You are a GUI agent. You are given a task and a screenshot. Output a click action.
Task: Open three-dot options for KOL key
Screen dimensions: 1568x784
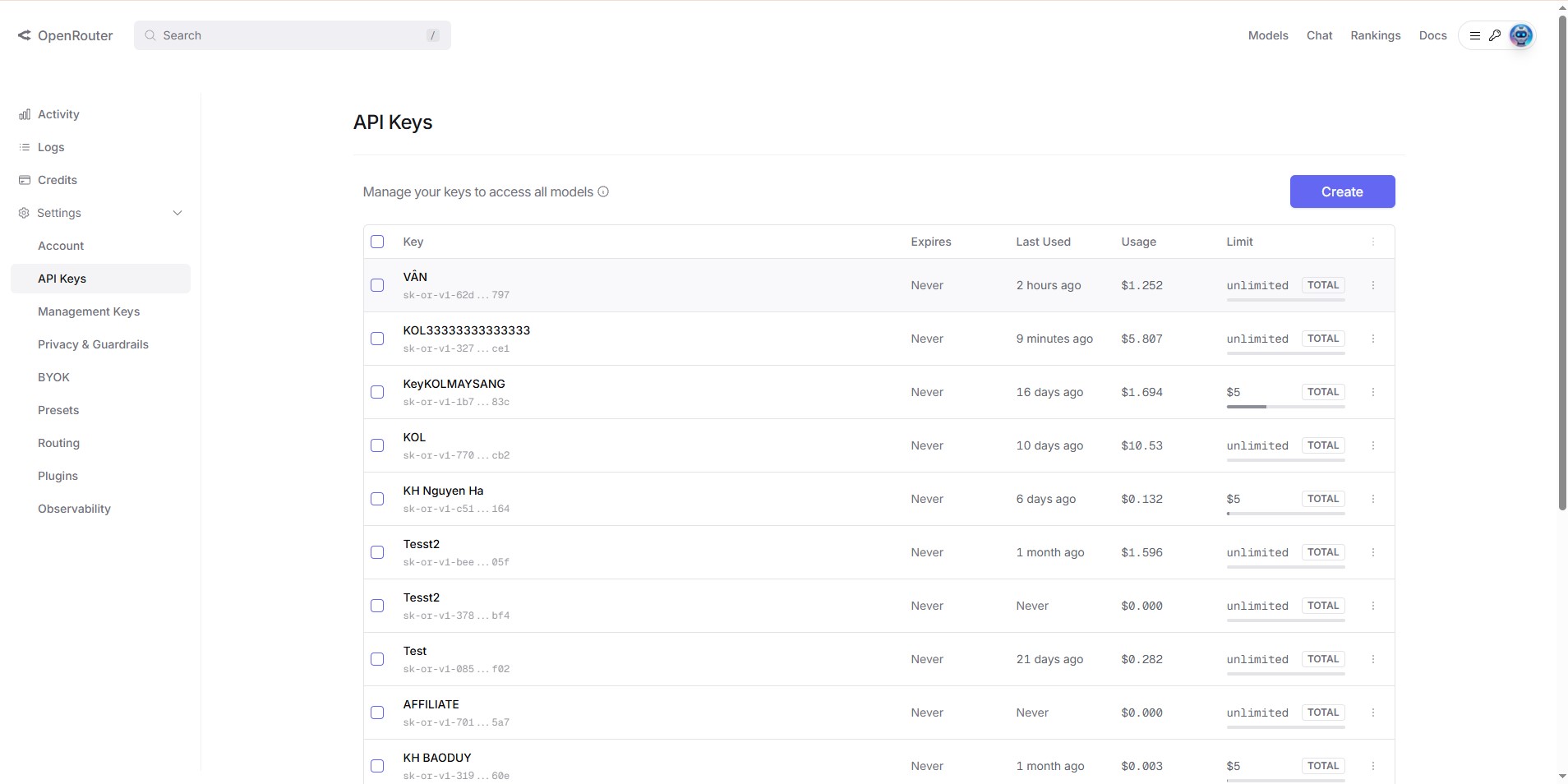point(1372,445)
